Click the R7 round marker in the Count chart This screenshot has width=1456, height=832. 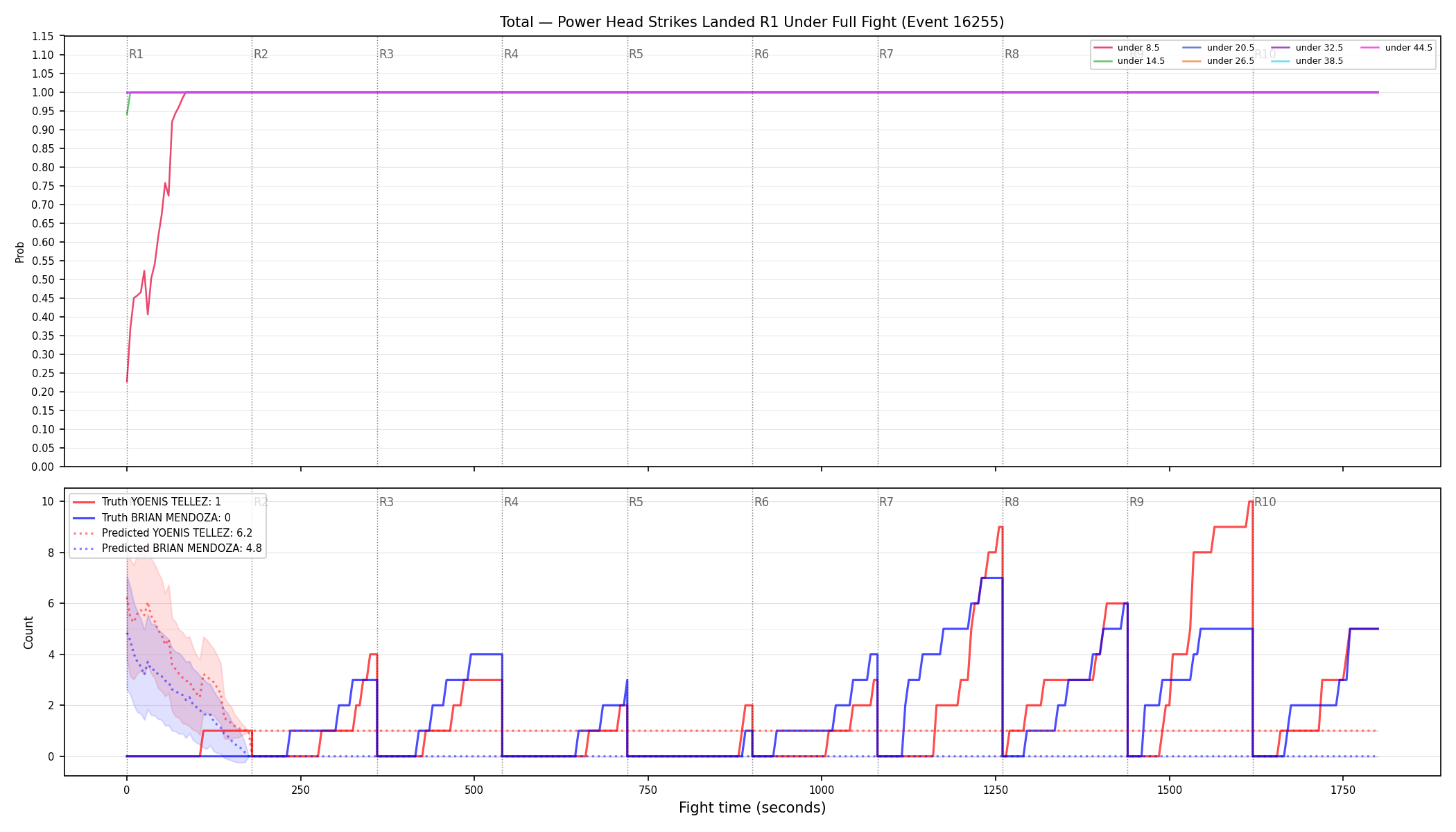pyautogui.click(x=886, y=502)
